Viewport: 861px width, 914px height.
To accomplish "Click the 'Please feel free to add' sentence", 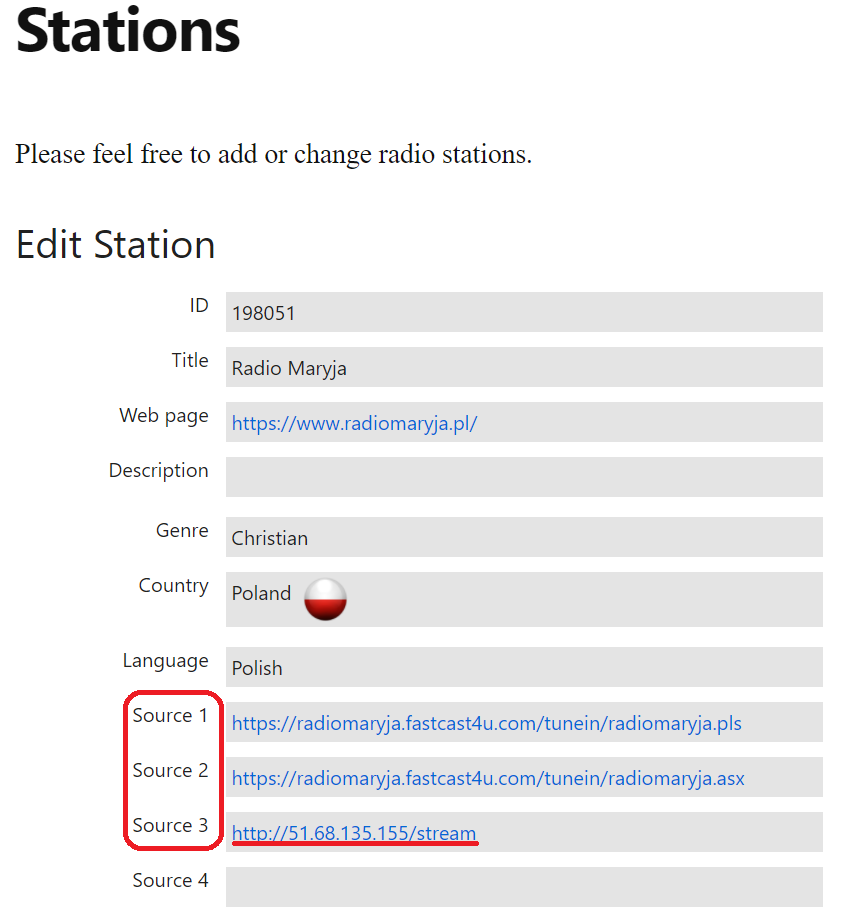I will pos(273,155).
